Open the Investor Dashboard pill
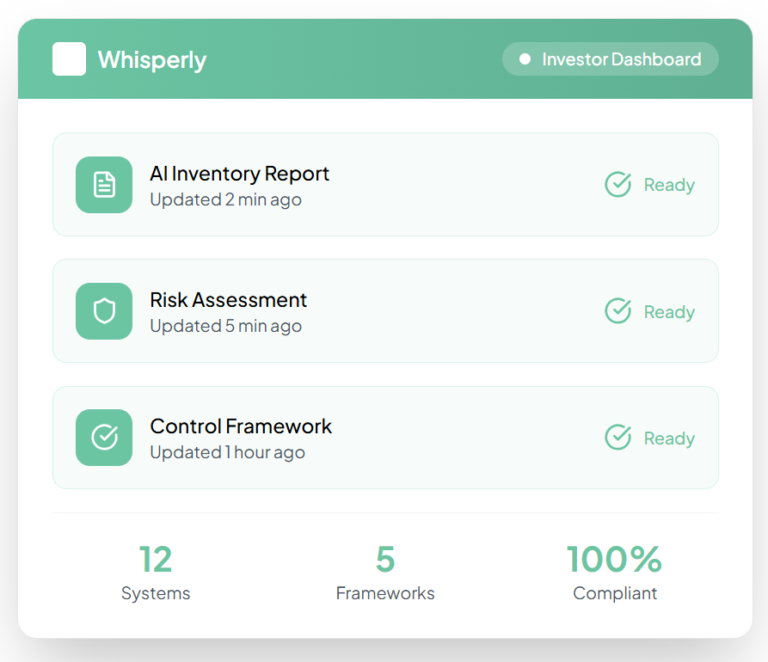Screen dimensions: 768x662 (x=610, y=59)
